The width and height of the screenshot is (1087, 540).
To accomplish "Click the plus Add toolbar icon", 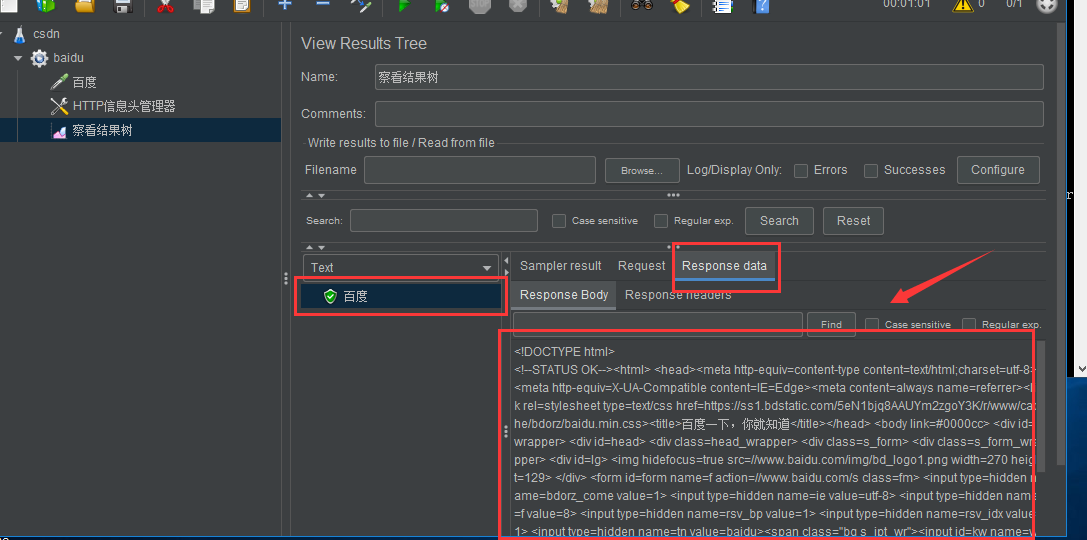I will (x=284, y=4).
